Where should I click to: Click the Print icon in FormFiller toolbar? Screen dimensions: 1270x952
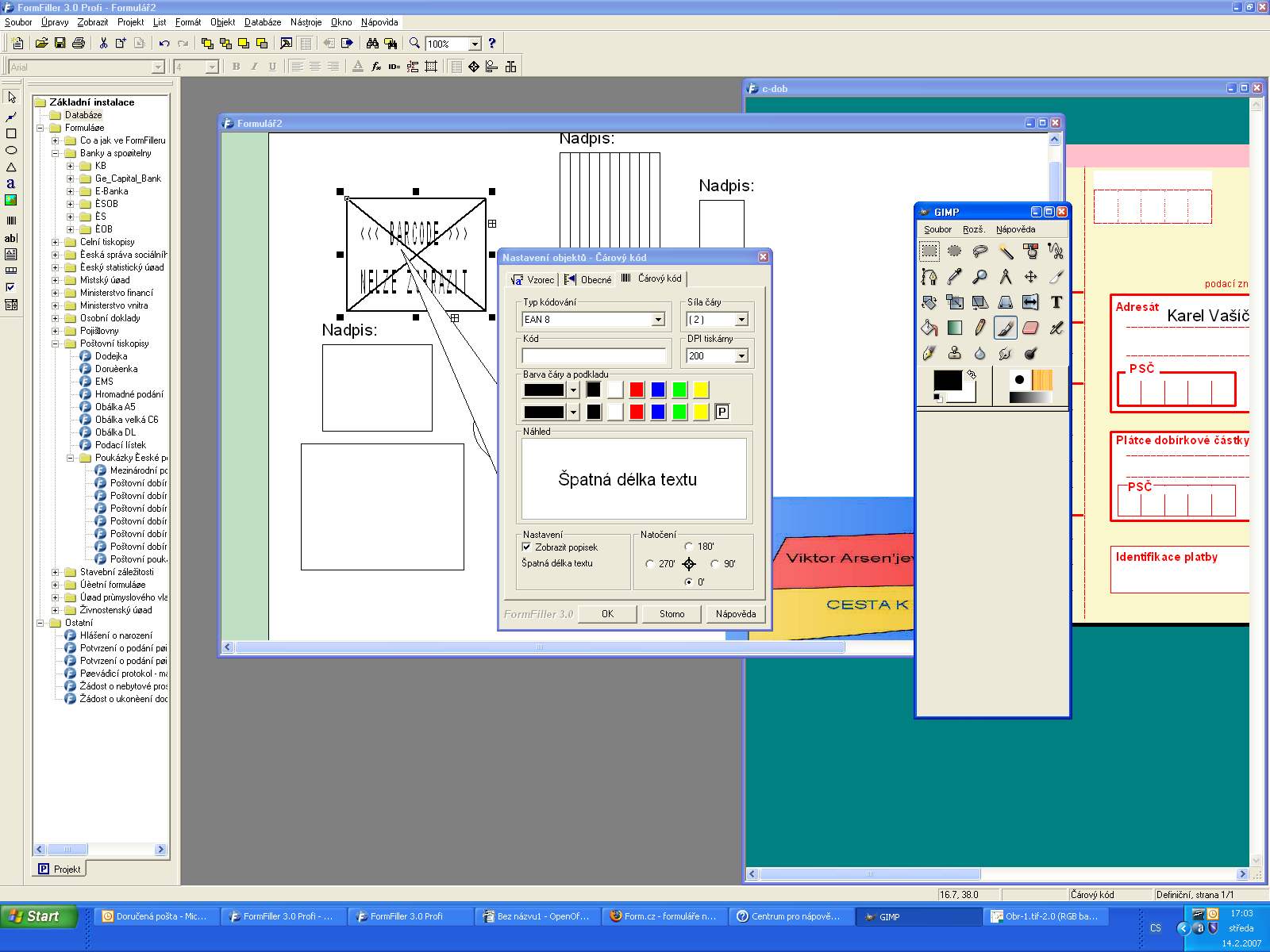pyautogui.click(x=78, y=43)
